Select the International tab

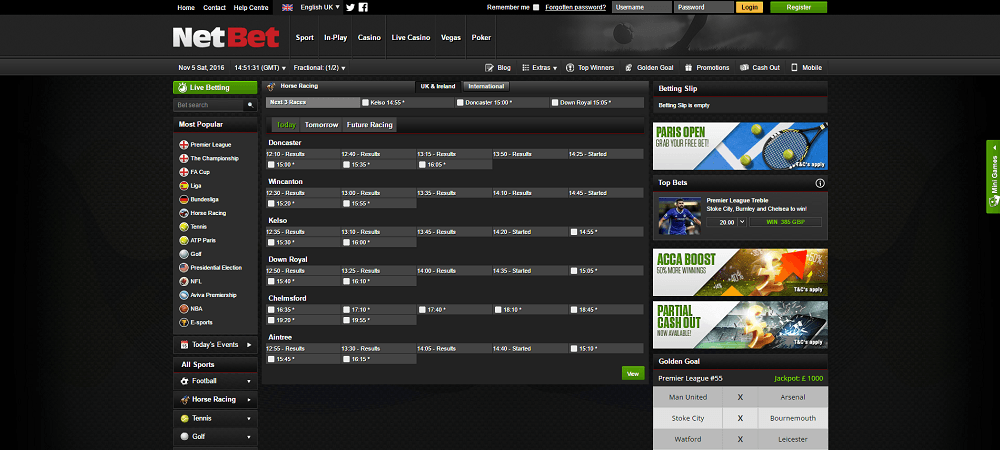click(x=487, y=86)
